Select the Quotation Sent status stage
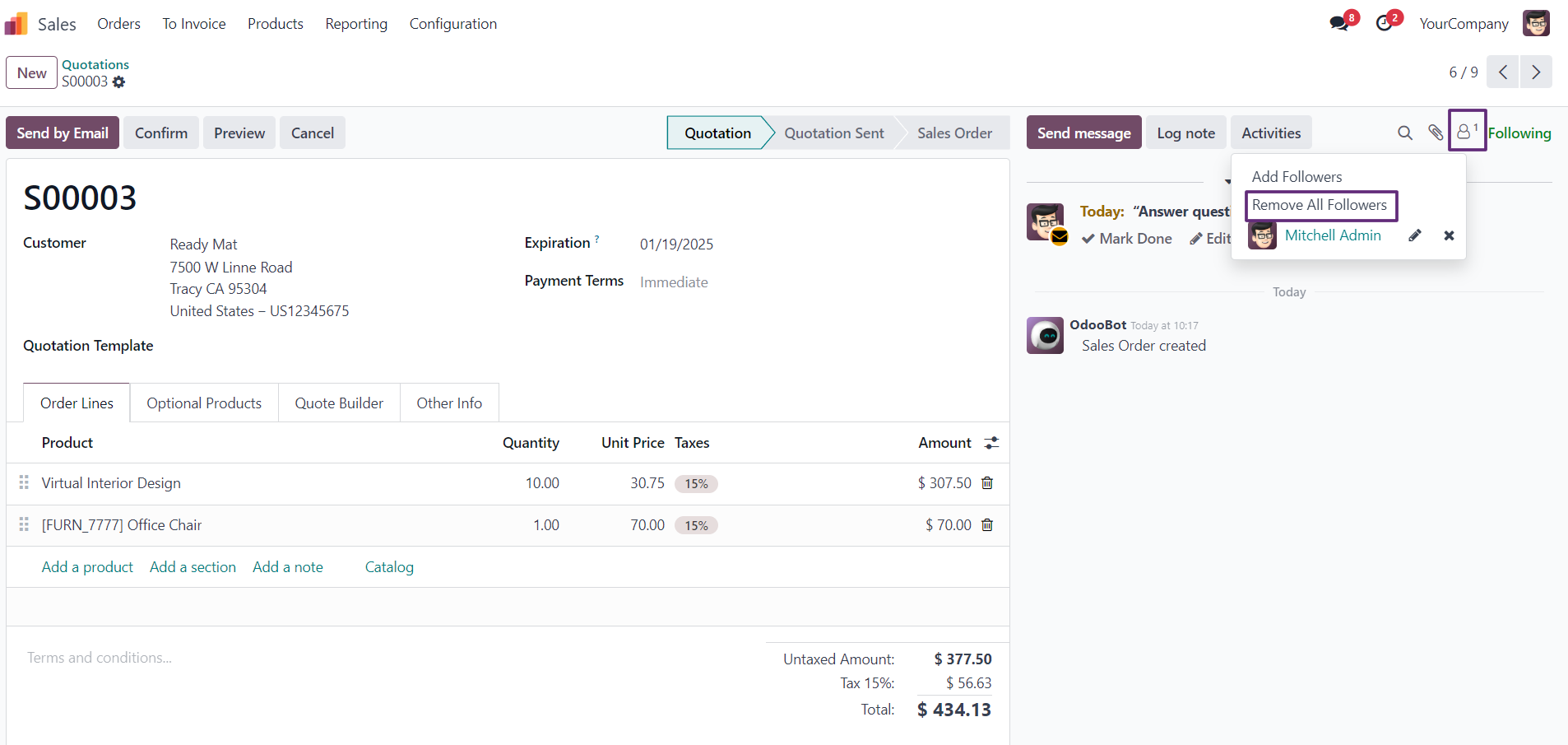Screen dimensions: 1568x745 click(833, 133)
